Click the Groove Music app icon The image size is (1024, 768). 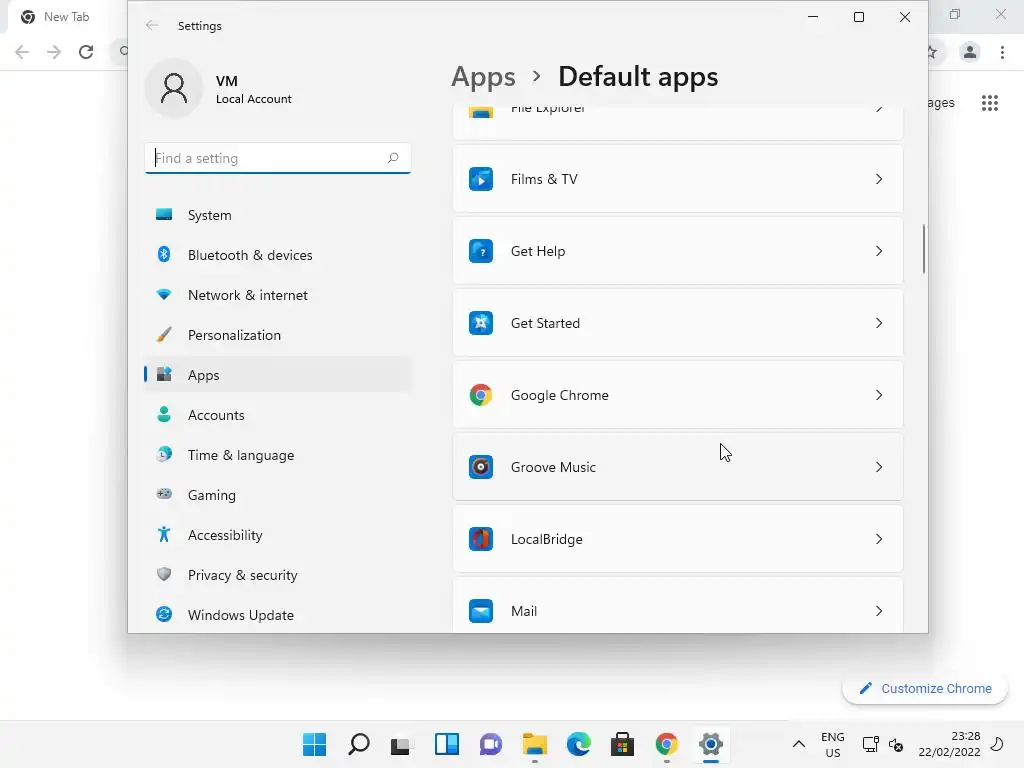(x=481, y=467)
